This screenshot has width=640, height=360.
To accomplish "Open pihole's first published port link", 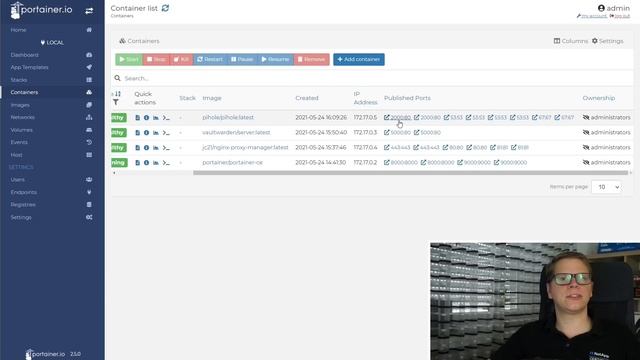I will [398, 118].
